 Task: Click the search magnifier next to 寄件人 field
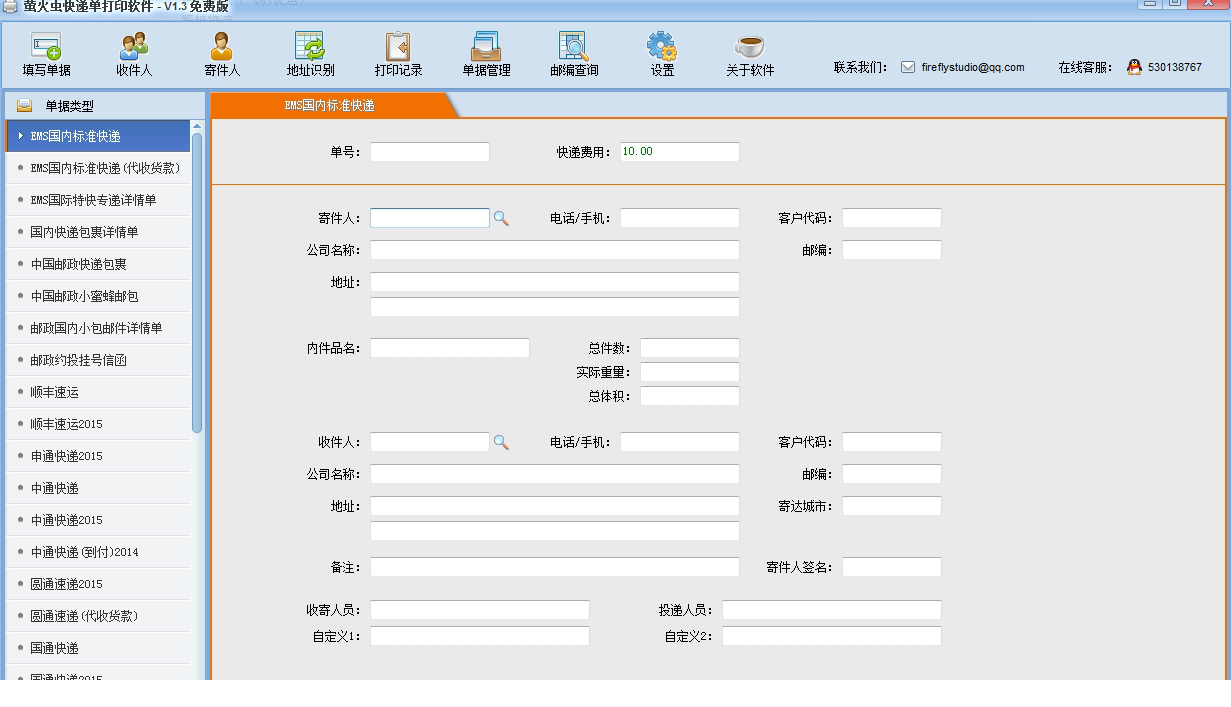pos(501,218)
